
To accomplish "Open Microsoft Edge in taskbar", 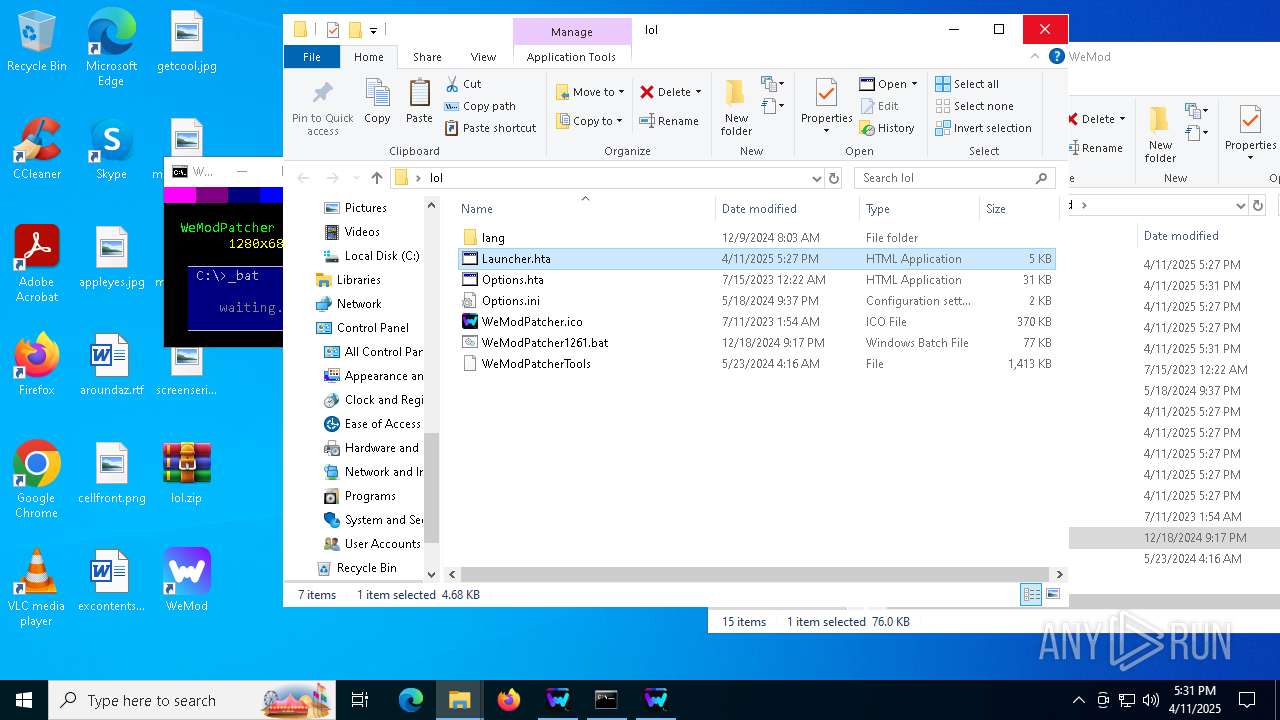I will [x=411, y=700].
